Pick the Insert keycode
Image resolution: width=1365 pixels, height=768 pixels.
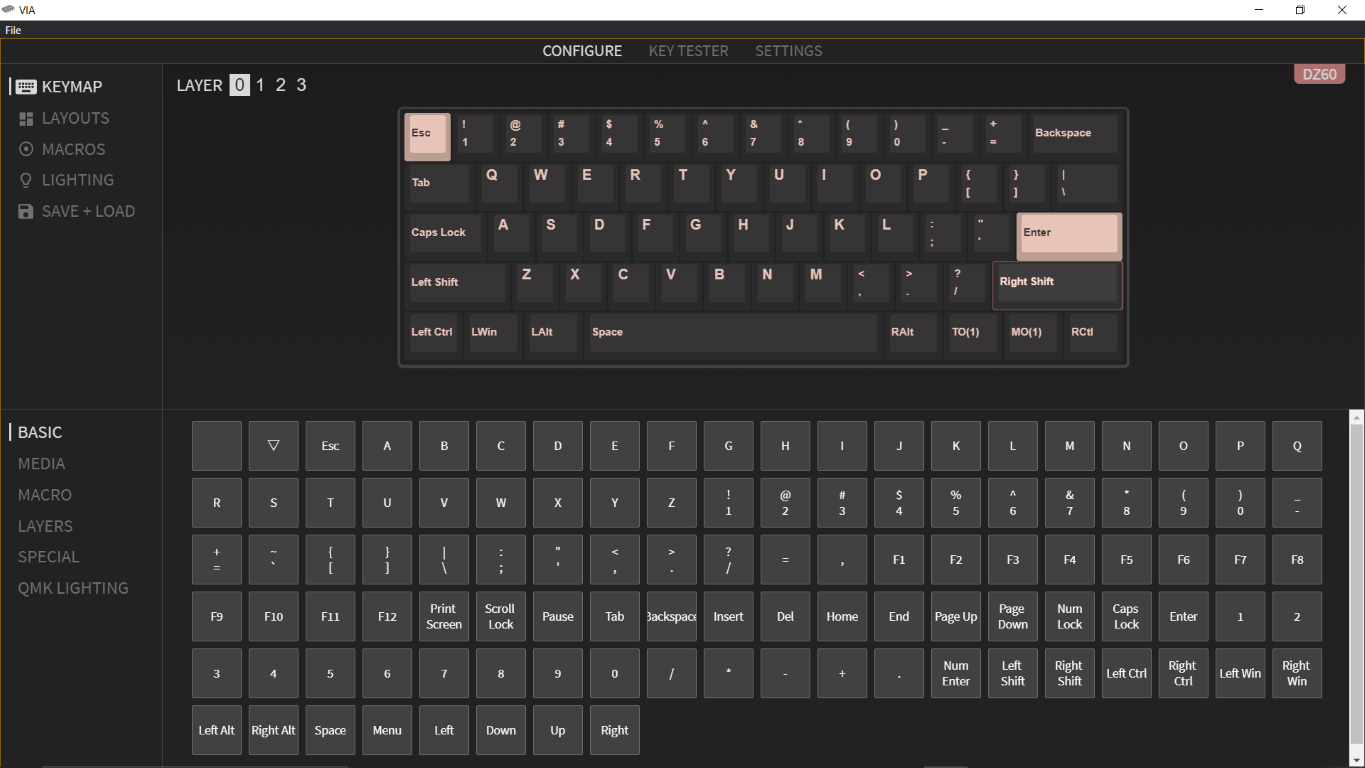728,616
